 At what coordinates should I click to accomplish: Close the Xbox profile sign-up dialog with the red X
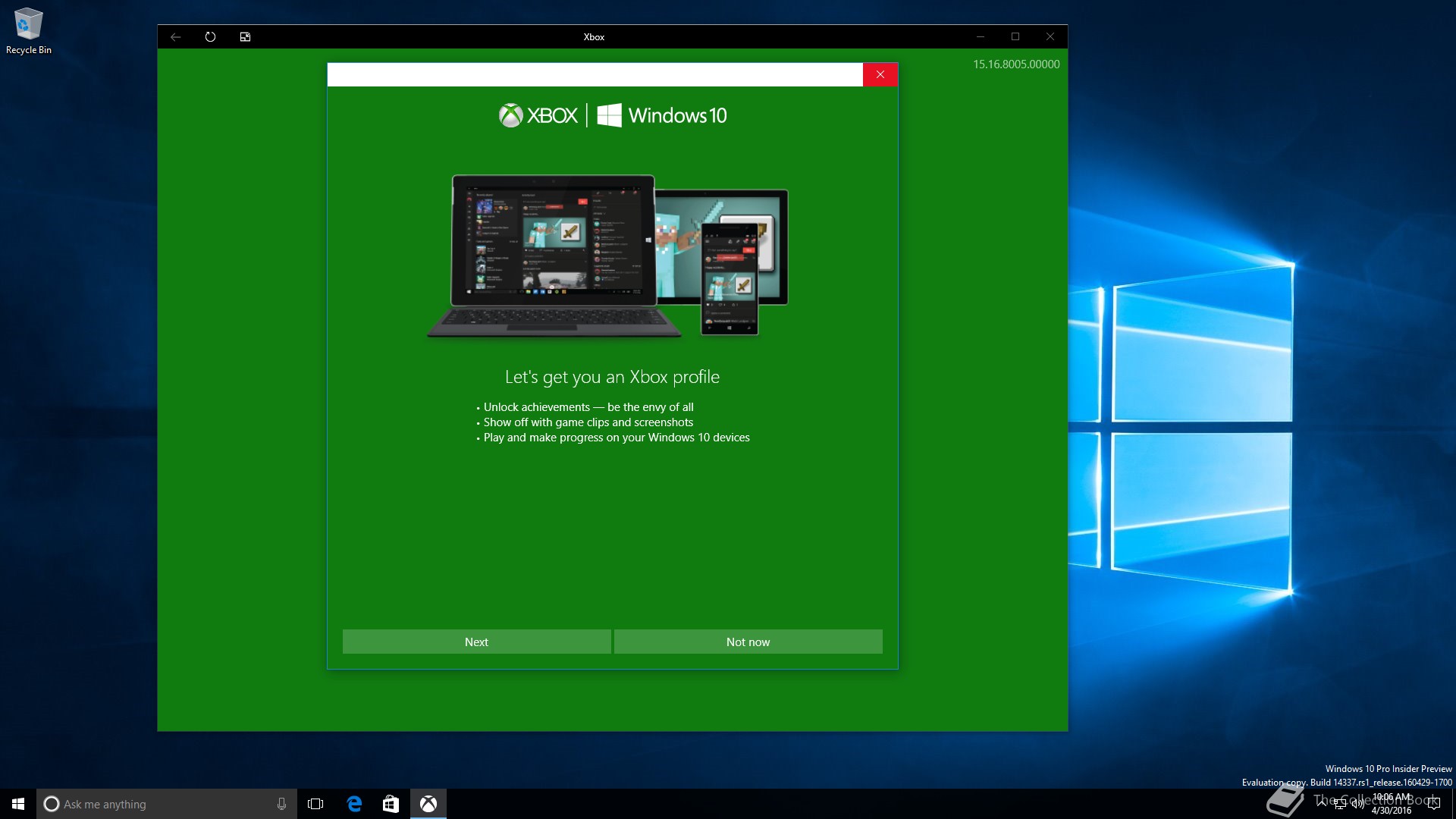[880, 74]
